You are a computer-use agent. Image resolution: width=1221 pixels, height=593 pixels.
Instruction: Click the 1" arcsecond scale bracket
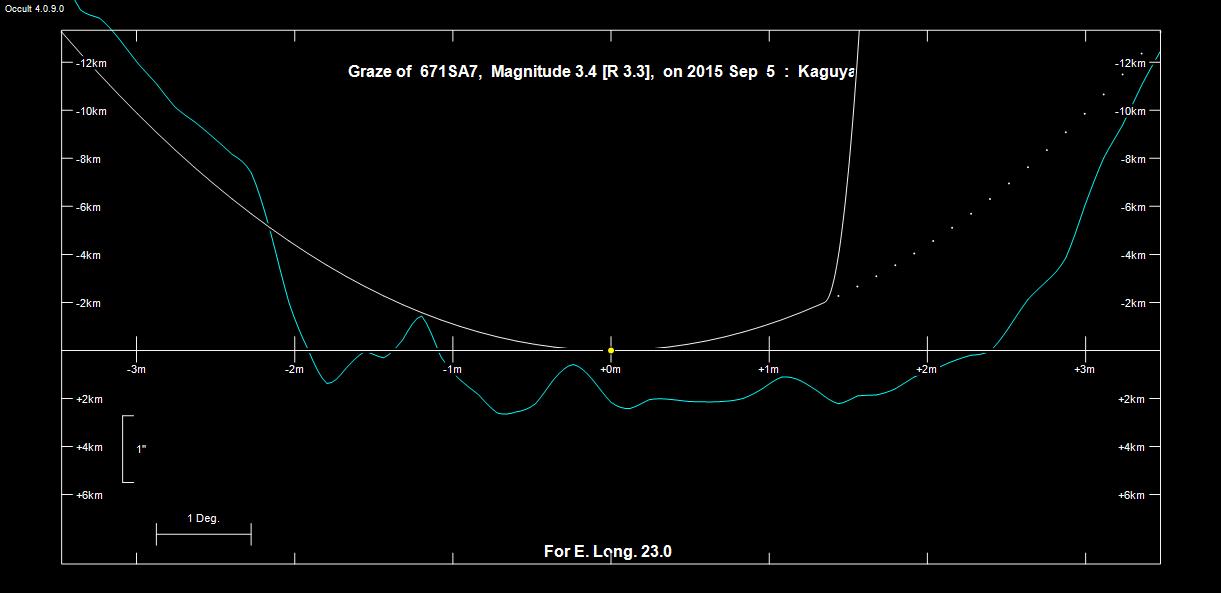click(128, 449)
